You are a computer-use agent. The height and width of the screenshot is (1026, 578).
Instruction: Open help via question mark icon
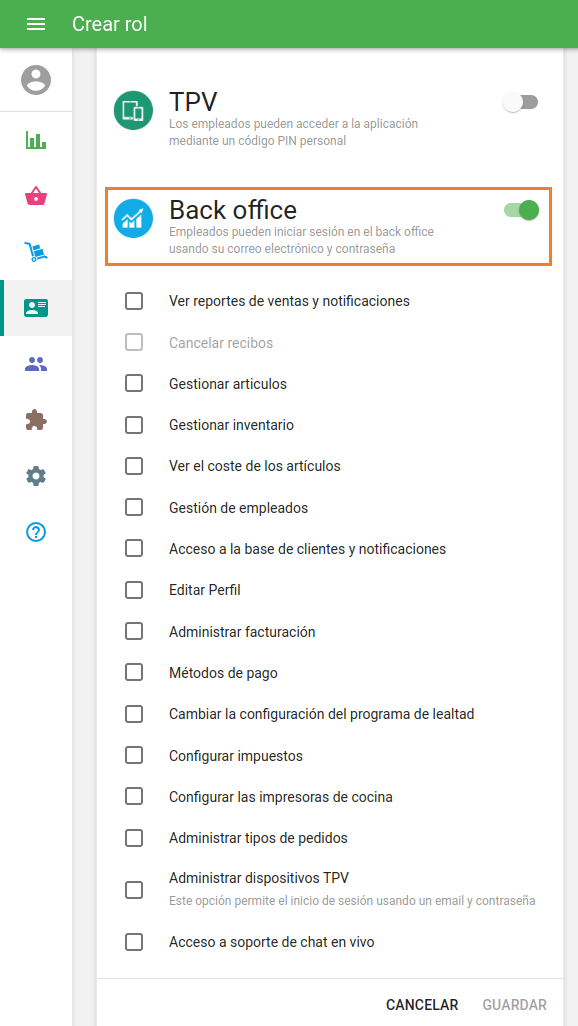36,532
